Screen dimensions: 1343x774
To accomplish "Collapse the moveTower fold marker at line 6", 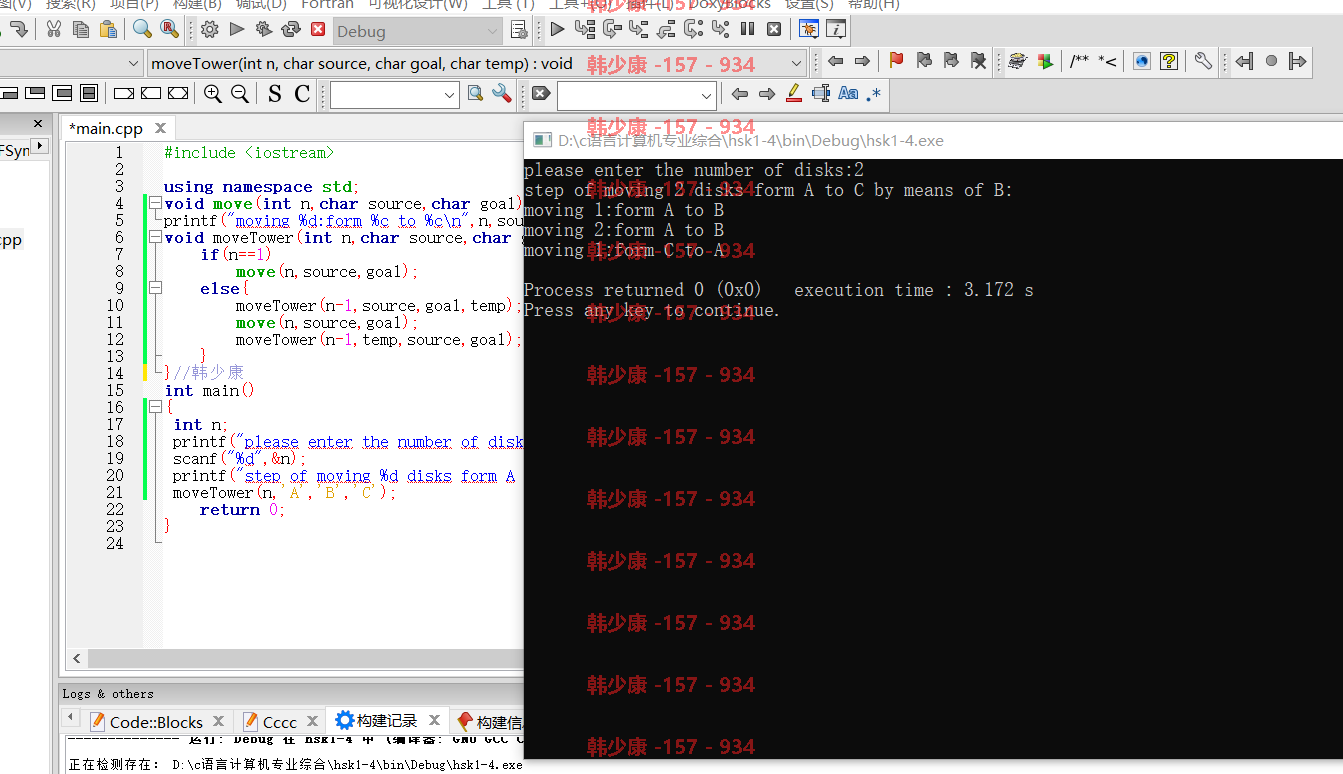I will (155, 238).
